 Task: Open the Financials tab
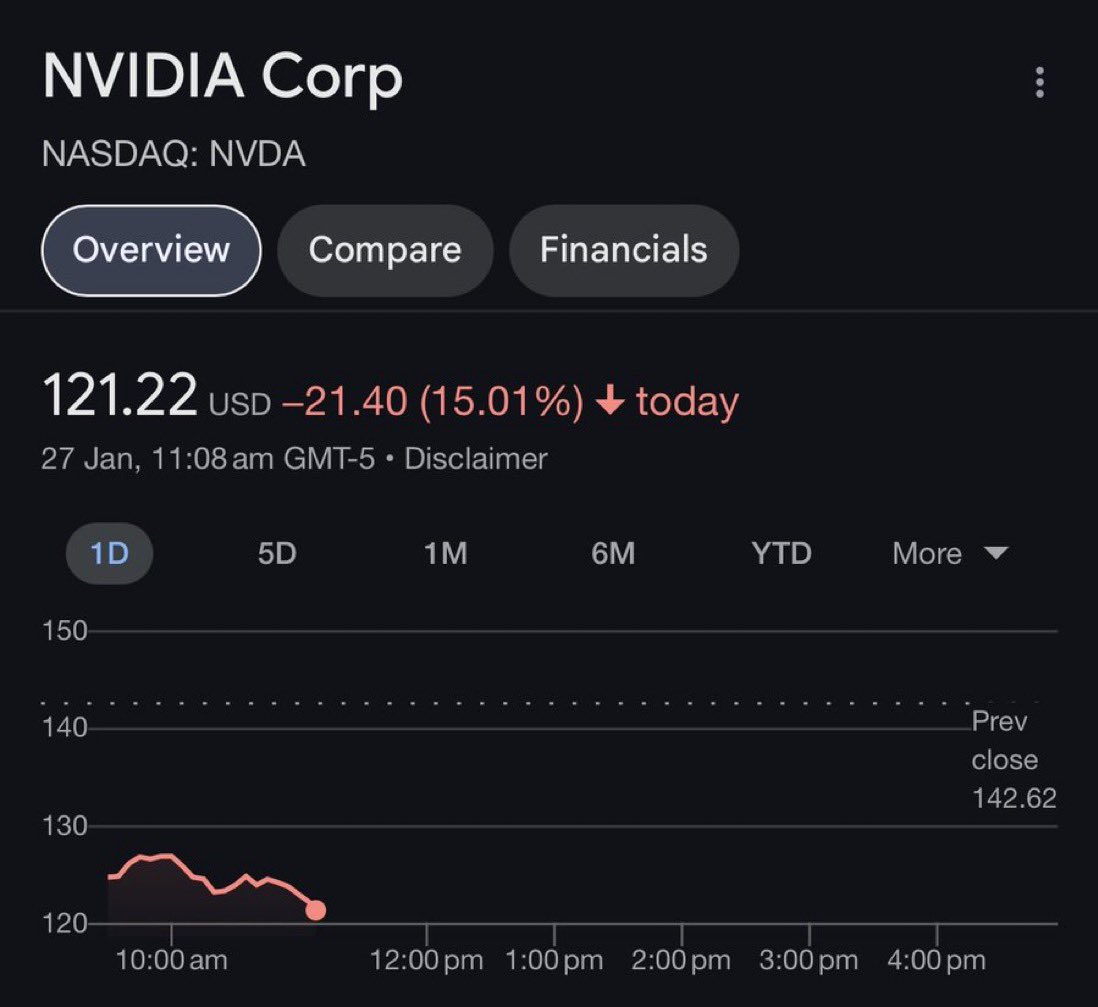(623, 250)
